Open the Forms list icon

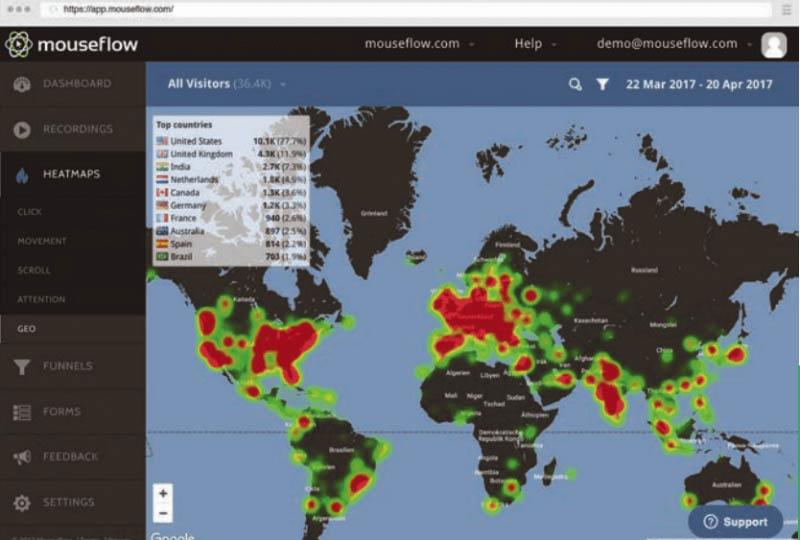pos(22,412)
